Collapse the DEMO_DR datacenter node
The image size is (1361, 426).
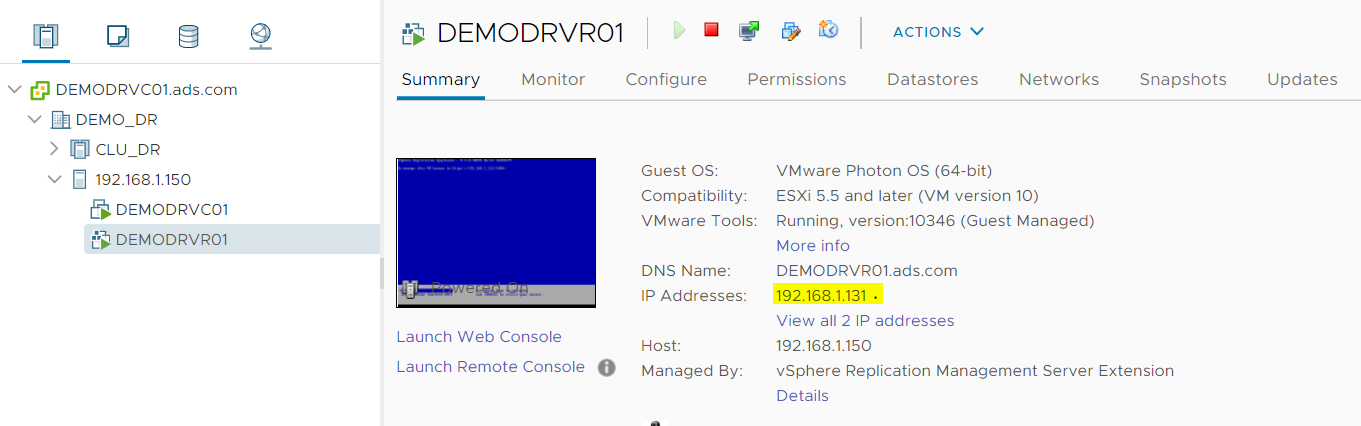[35, 120]
